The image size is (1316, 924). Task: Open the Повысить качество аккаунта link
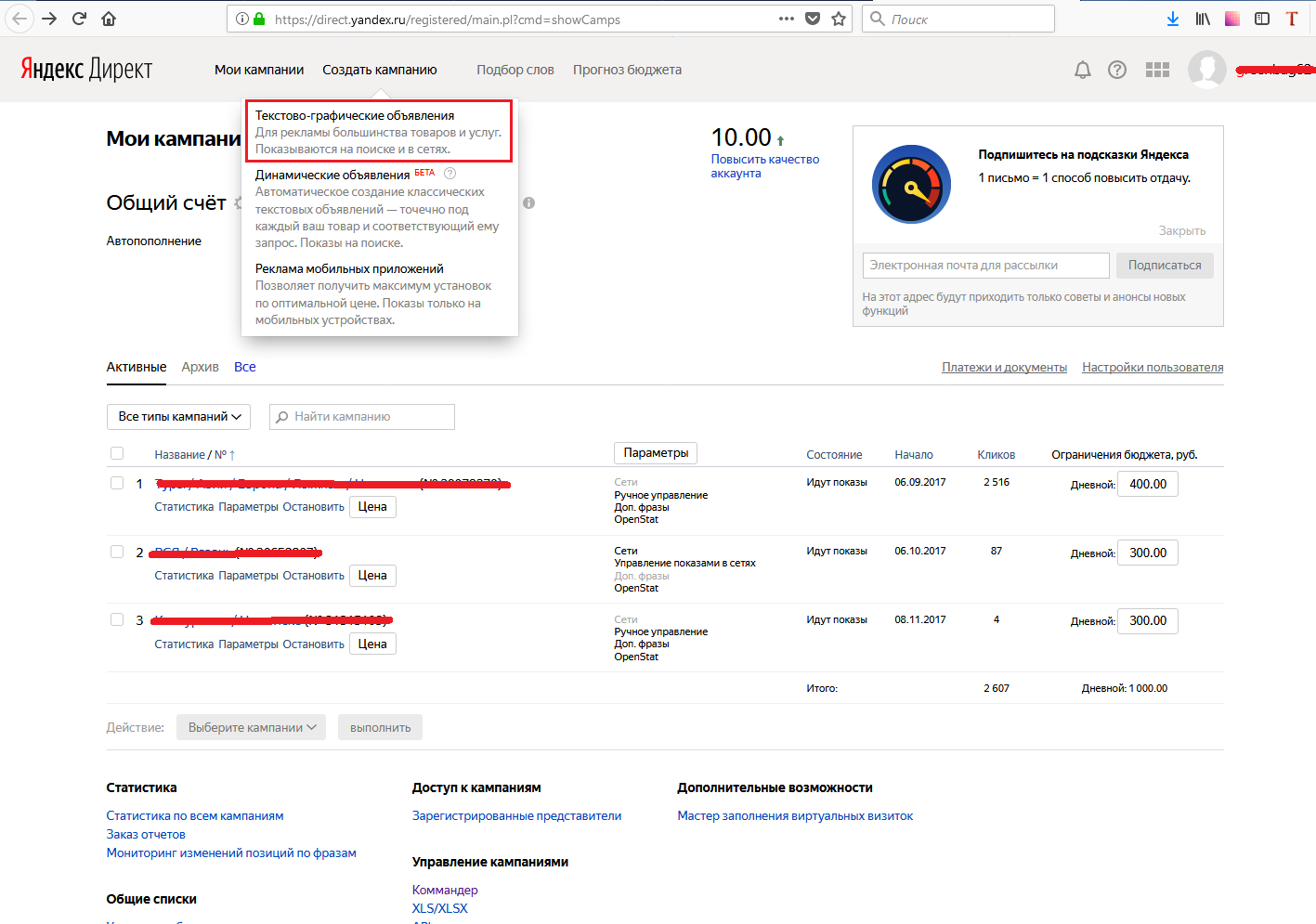point(765,166)
